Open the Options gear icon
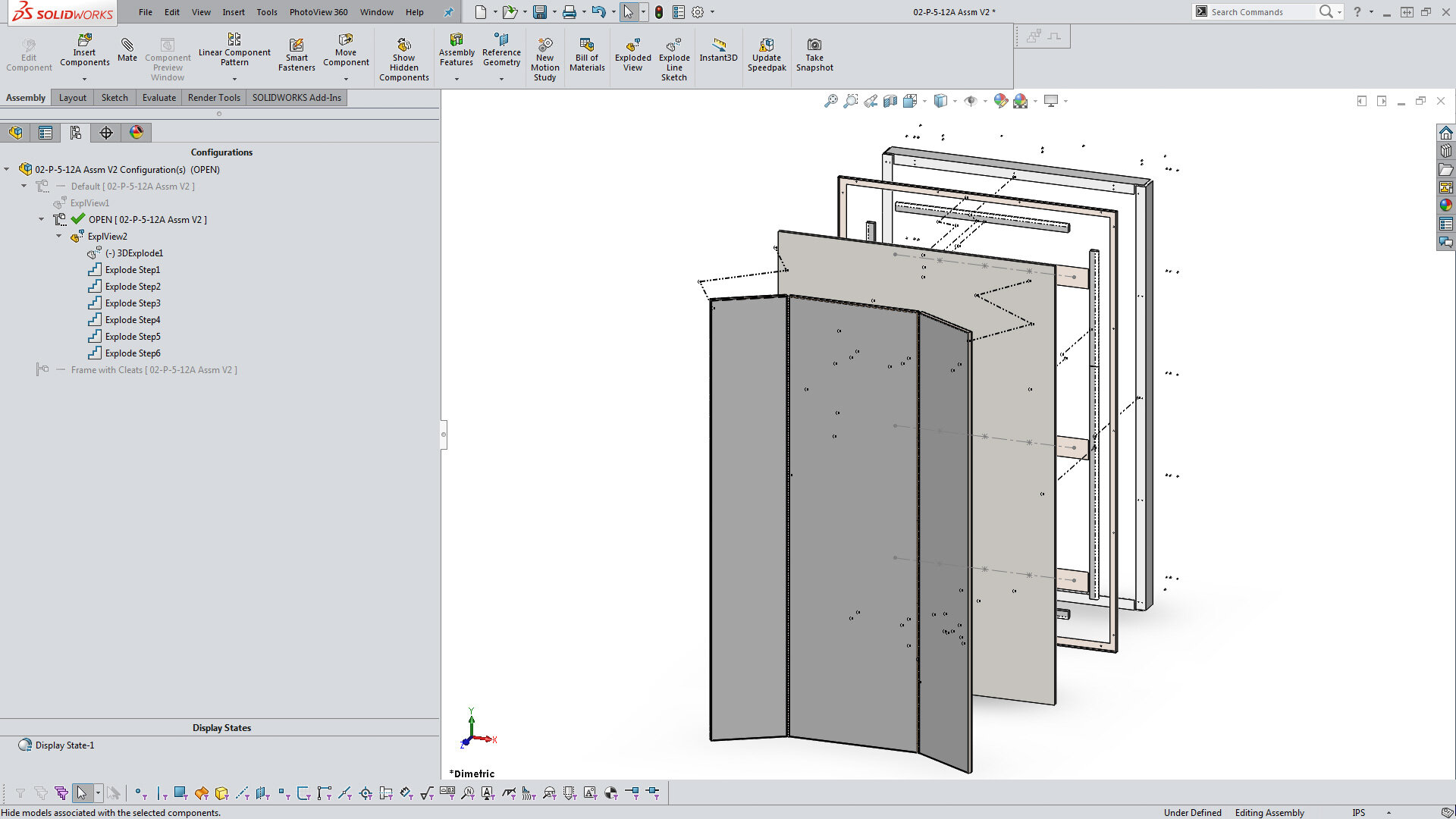1456x819 pixels. pyautogui.click(x=698, y=12)
